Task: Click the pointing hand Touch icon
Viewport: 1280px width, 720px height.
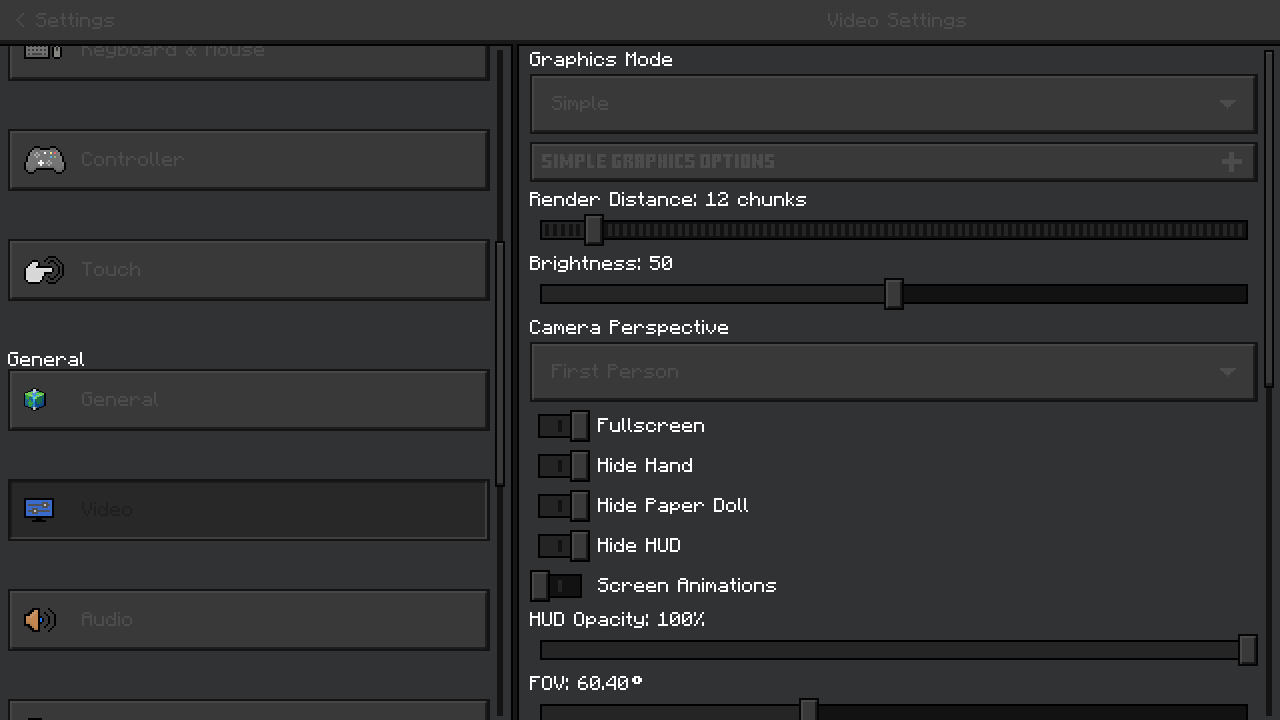Action: [x=44, y=270]
